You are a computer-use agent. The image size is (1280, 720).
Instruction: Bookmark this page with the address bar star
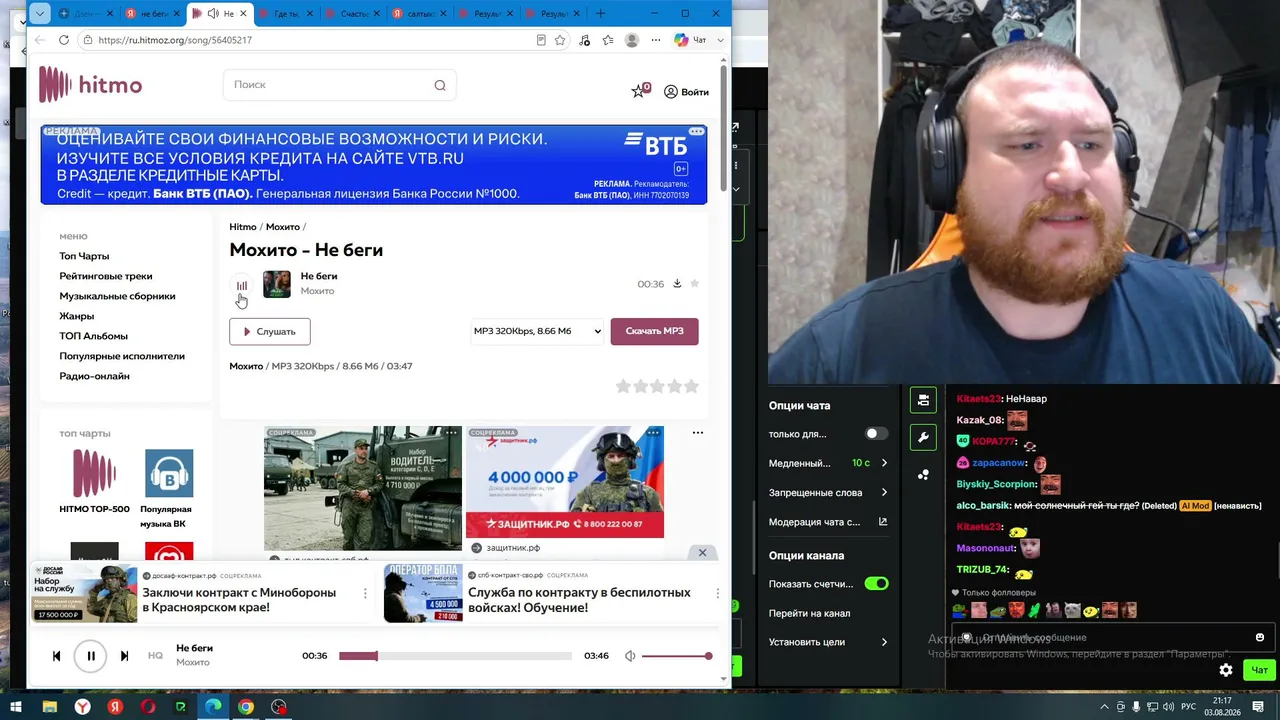(x=560, y=40)
